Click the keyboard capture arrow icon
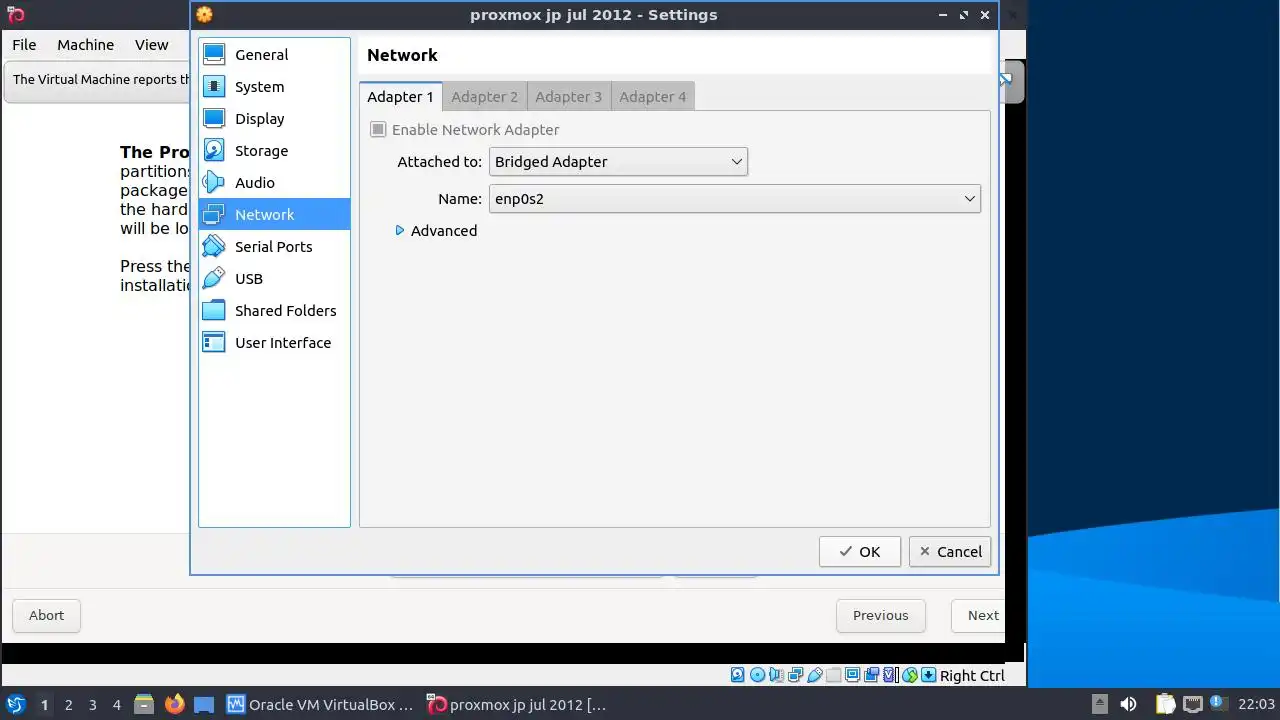This screenshot has height=720, width=1280. point(928,675)
